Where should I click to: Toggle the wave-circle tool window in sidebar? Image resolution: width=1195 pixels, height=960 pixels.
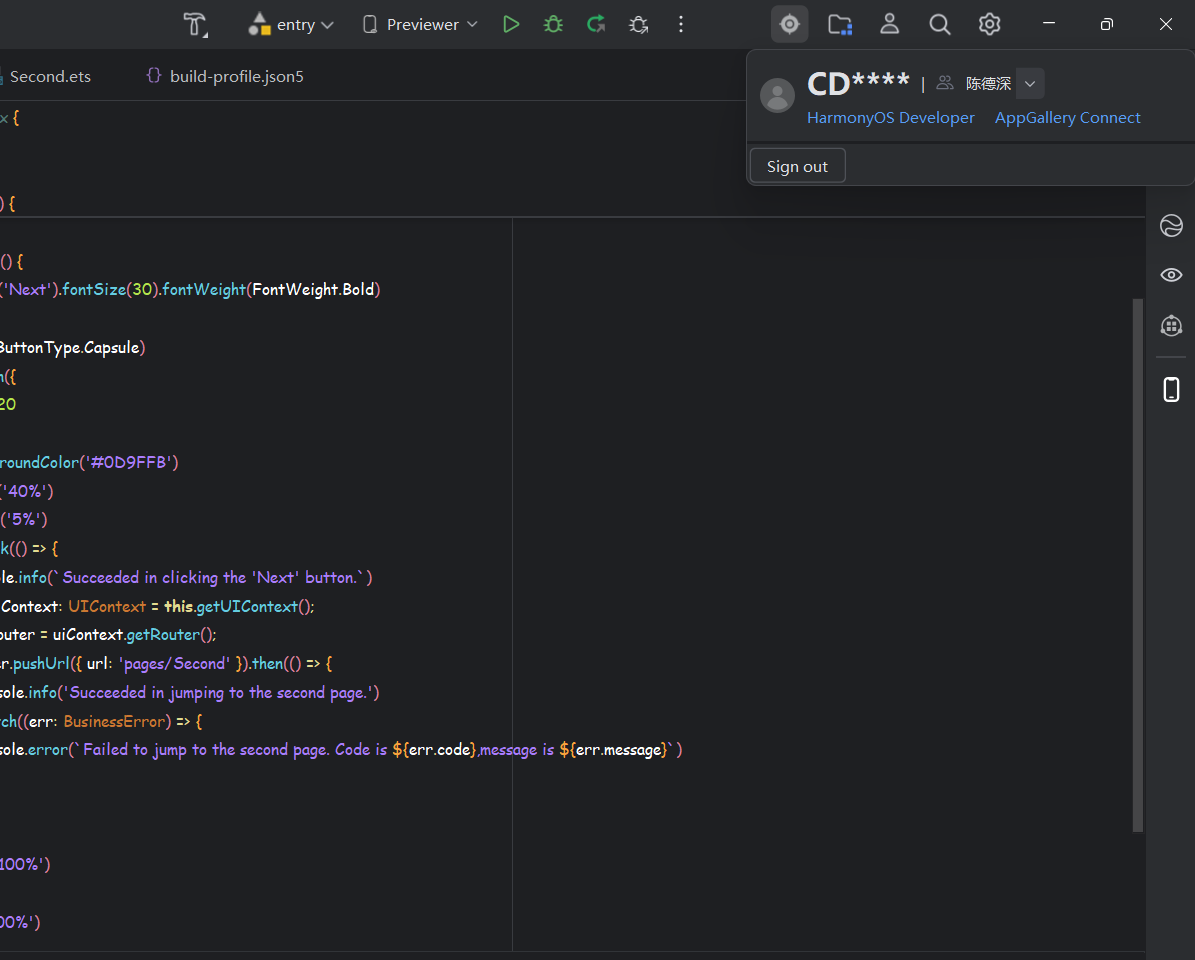click(1171, 226)
